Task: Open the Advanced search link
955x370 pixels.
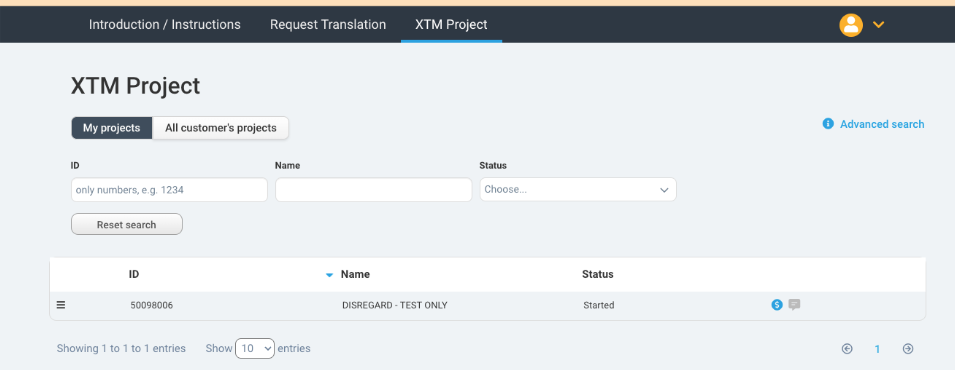Action: 882,124
